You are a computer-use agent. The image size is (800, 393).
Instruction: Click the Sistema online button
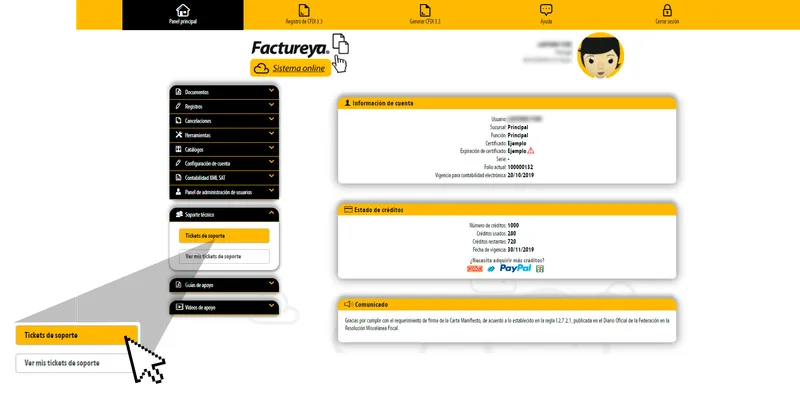(x=290, y=68)
